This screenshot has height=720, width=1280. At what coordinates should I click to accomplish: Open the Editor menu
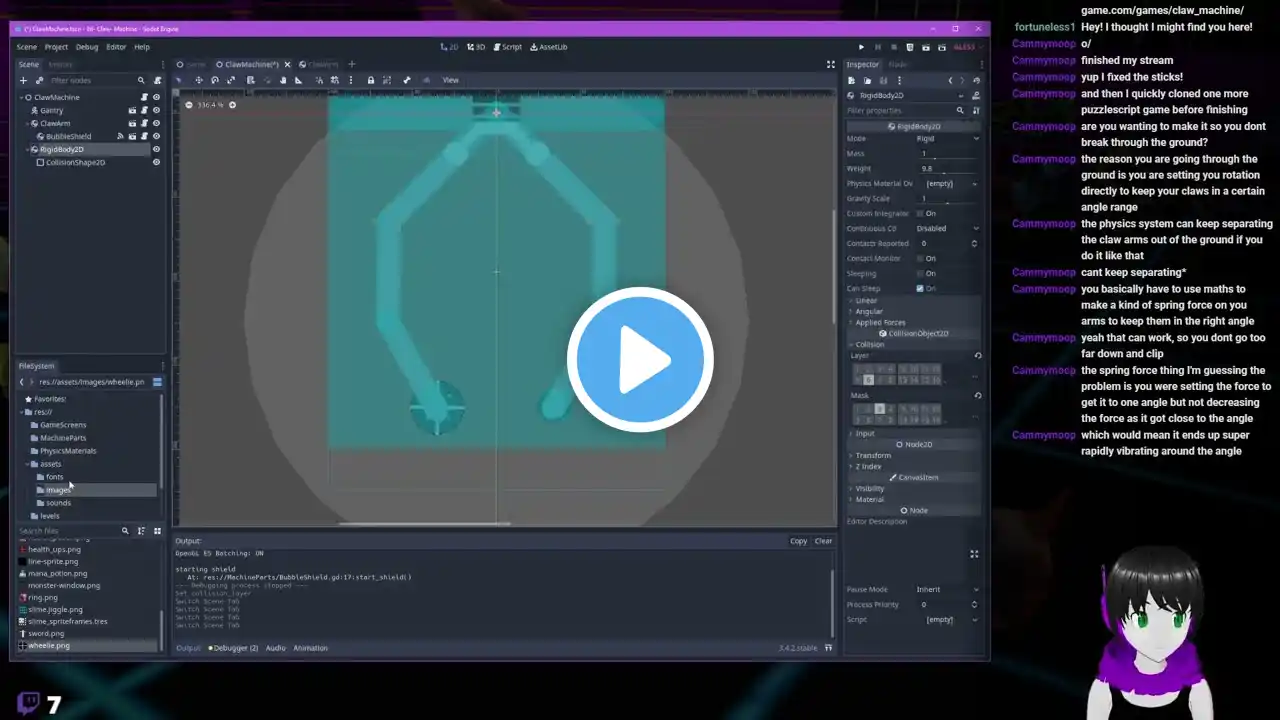click(116, 47)
